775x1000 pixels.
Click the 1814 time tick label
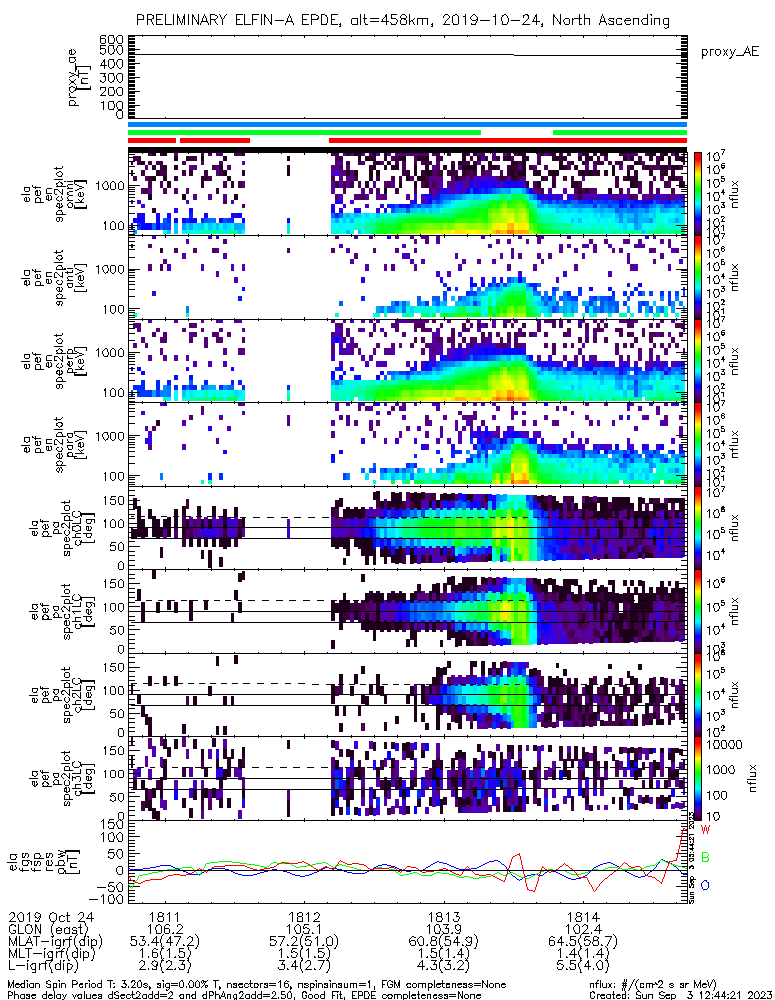click(x=582, y=917)
